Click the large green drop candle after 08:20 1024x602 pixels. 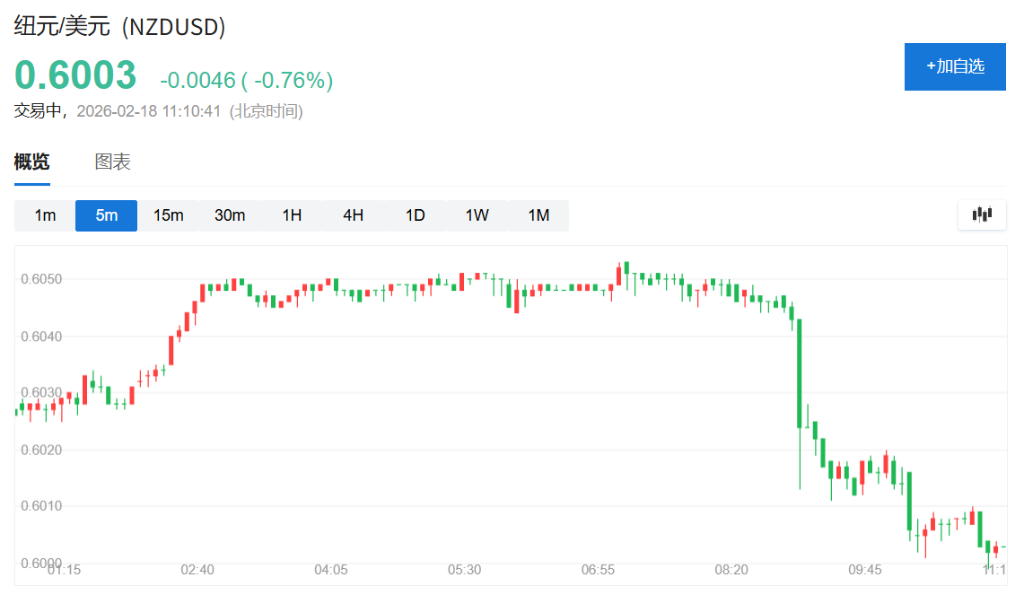800,372
